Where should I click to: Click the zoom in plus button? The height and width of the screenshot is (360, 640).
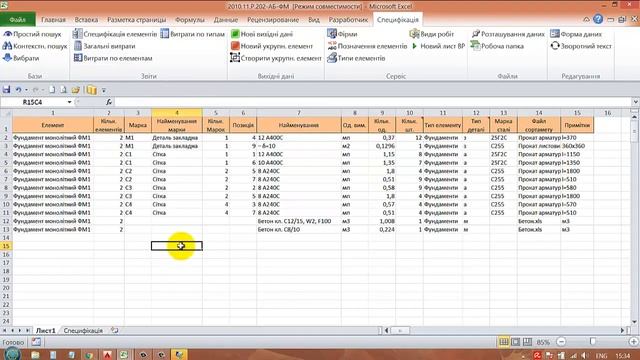(633, 342)
